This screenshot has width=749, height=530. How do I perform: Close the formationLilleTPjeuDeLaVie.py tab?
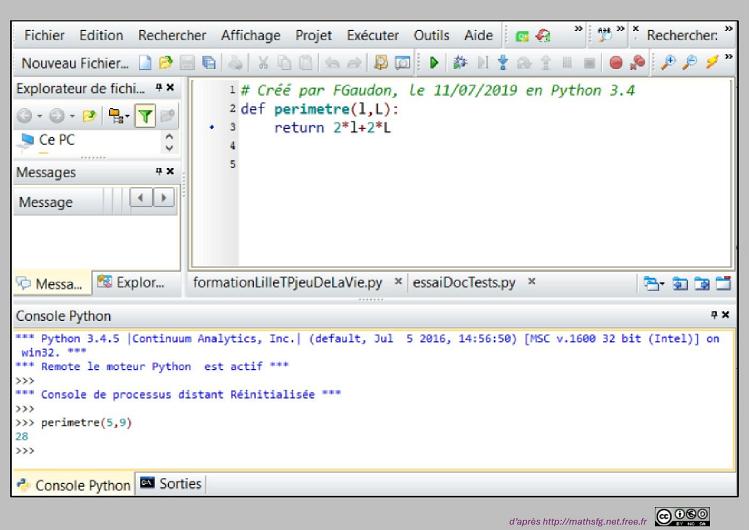click(398, 283)
